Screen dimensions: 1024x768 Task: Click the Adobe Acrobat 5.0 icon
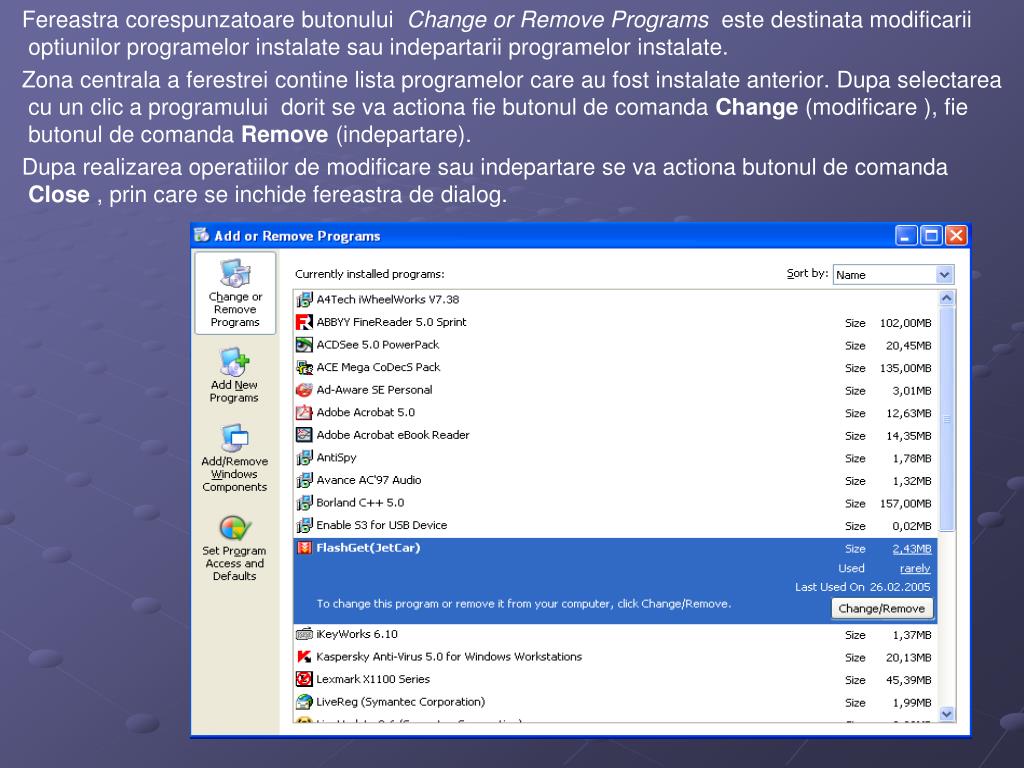tap(304, 413)
